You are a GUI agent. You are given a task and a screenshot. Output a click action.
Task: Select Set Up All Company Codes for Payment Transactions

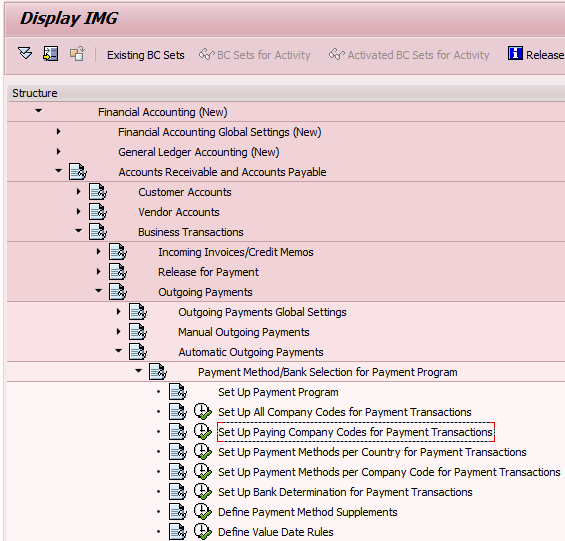coord(344,412)
